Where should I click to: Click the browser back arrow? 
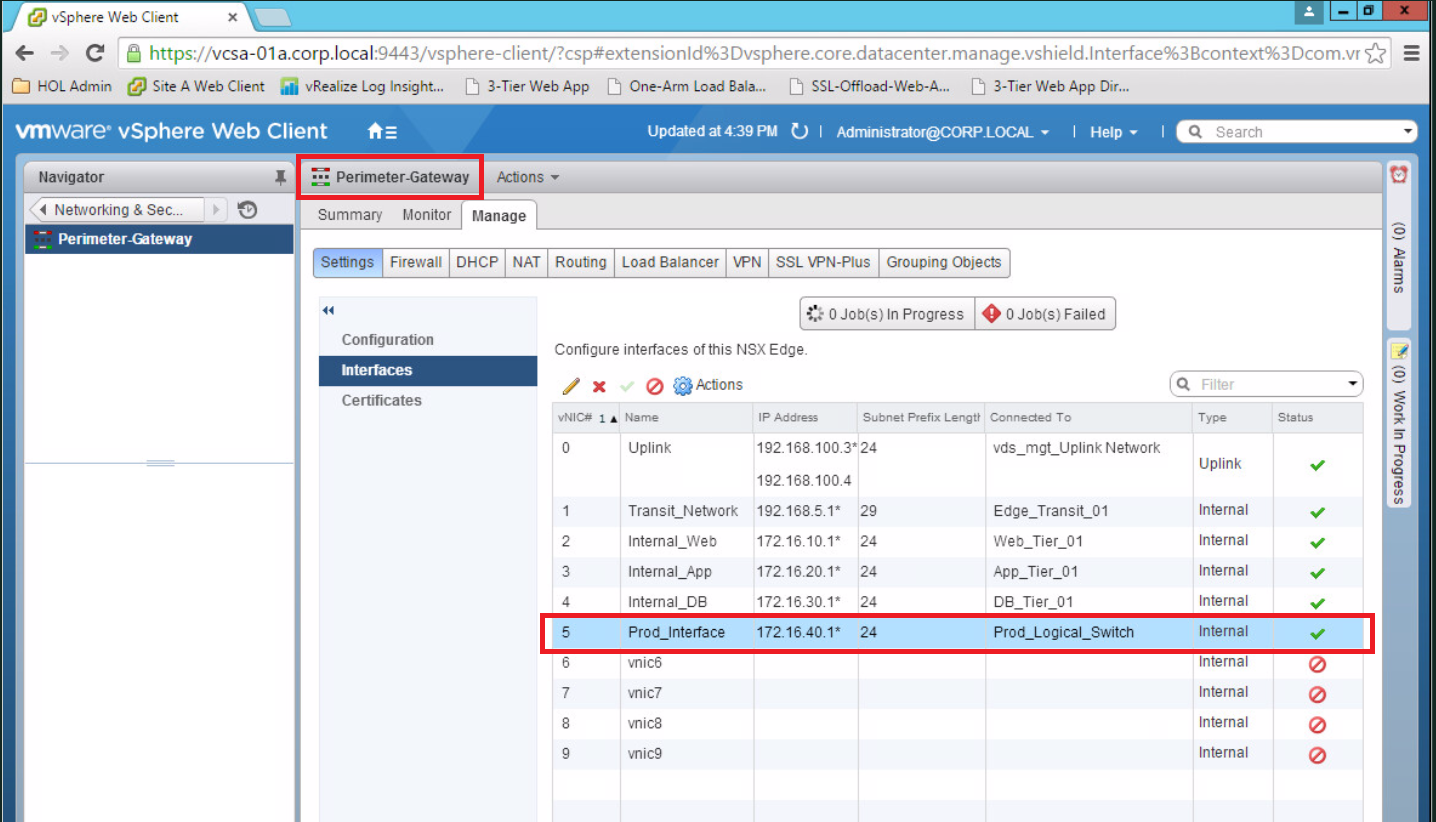tap(25, 53)
